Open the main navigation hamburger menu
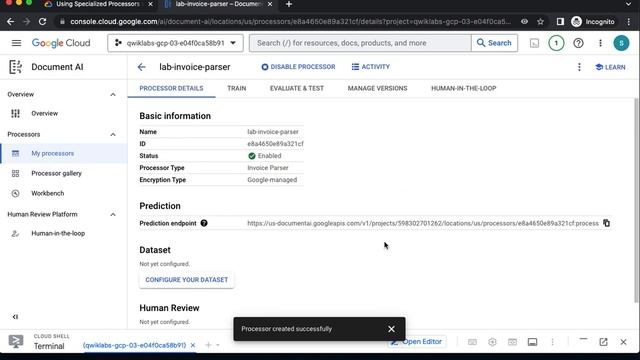Screen dimensions: 640x360 tap(16, 43)
